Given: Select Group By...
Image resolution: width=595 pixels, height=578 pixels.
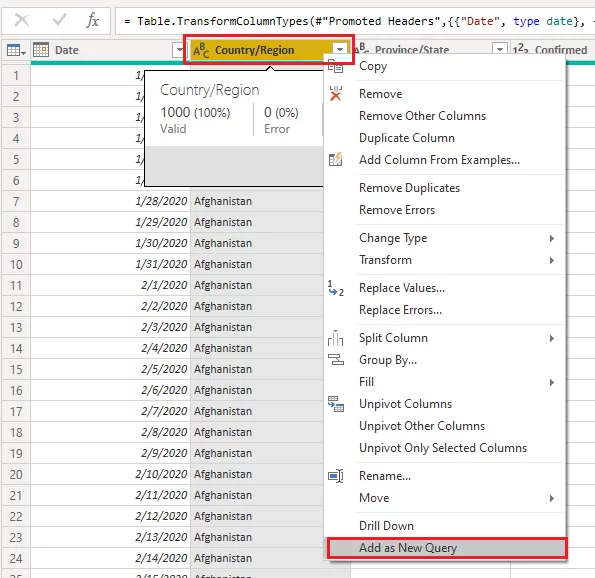Looking at the screenshot, I should pyautogui.click(x=445, y=360).
